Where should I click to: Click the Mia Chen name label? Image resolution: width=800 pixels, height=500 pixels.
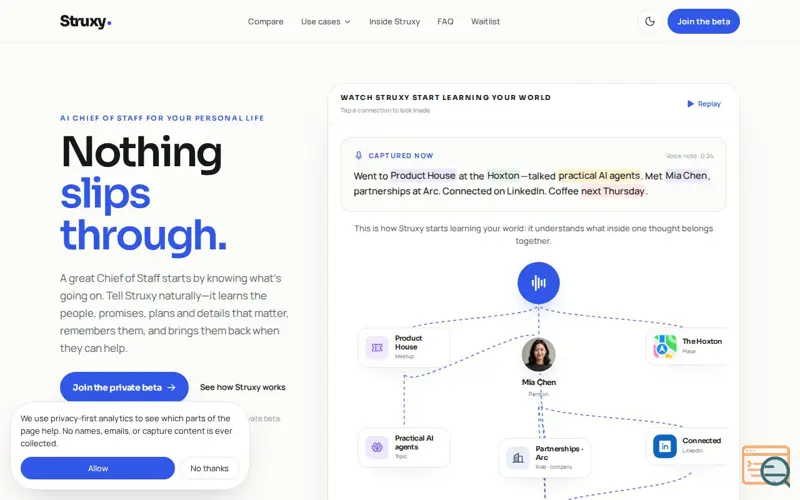click(539, 382)
